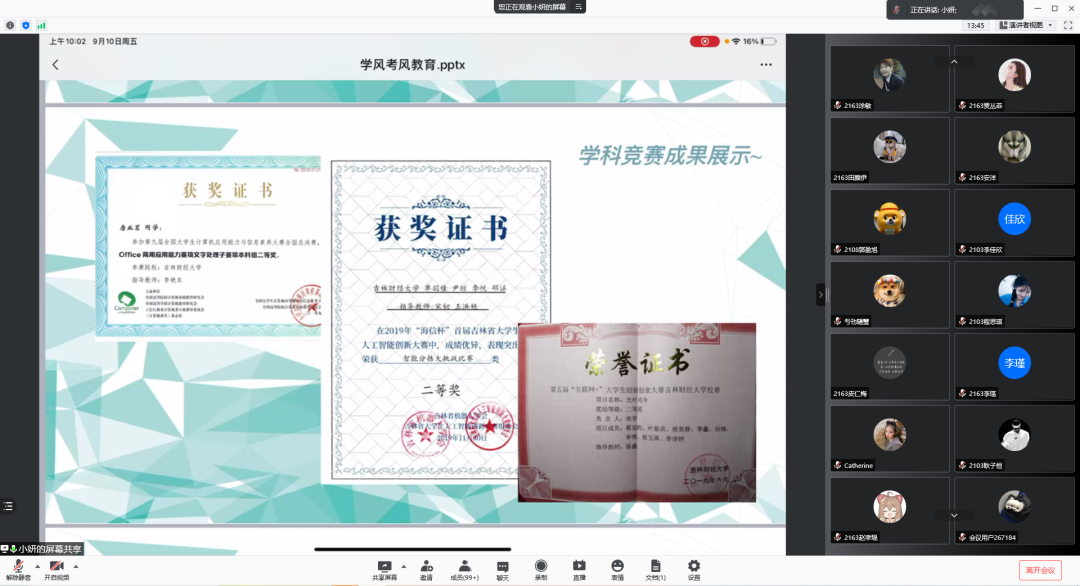This screenshot has width=1080, height=586.
Task: Show the members list (成员)
Action: pos(464,568)
